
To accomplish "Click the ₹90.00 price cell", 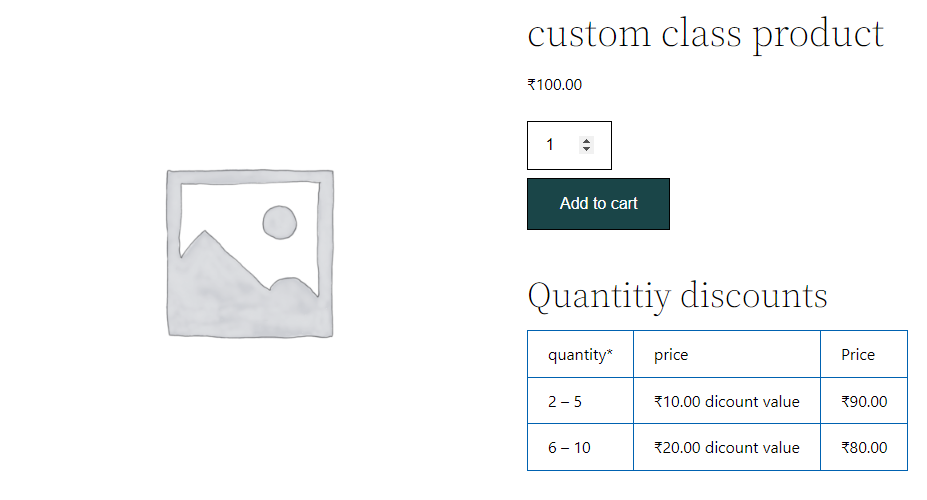I will pyautogui.click(x=864, y=401).
